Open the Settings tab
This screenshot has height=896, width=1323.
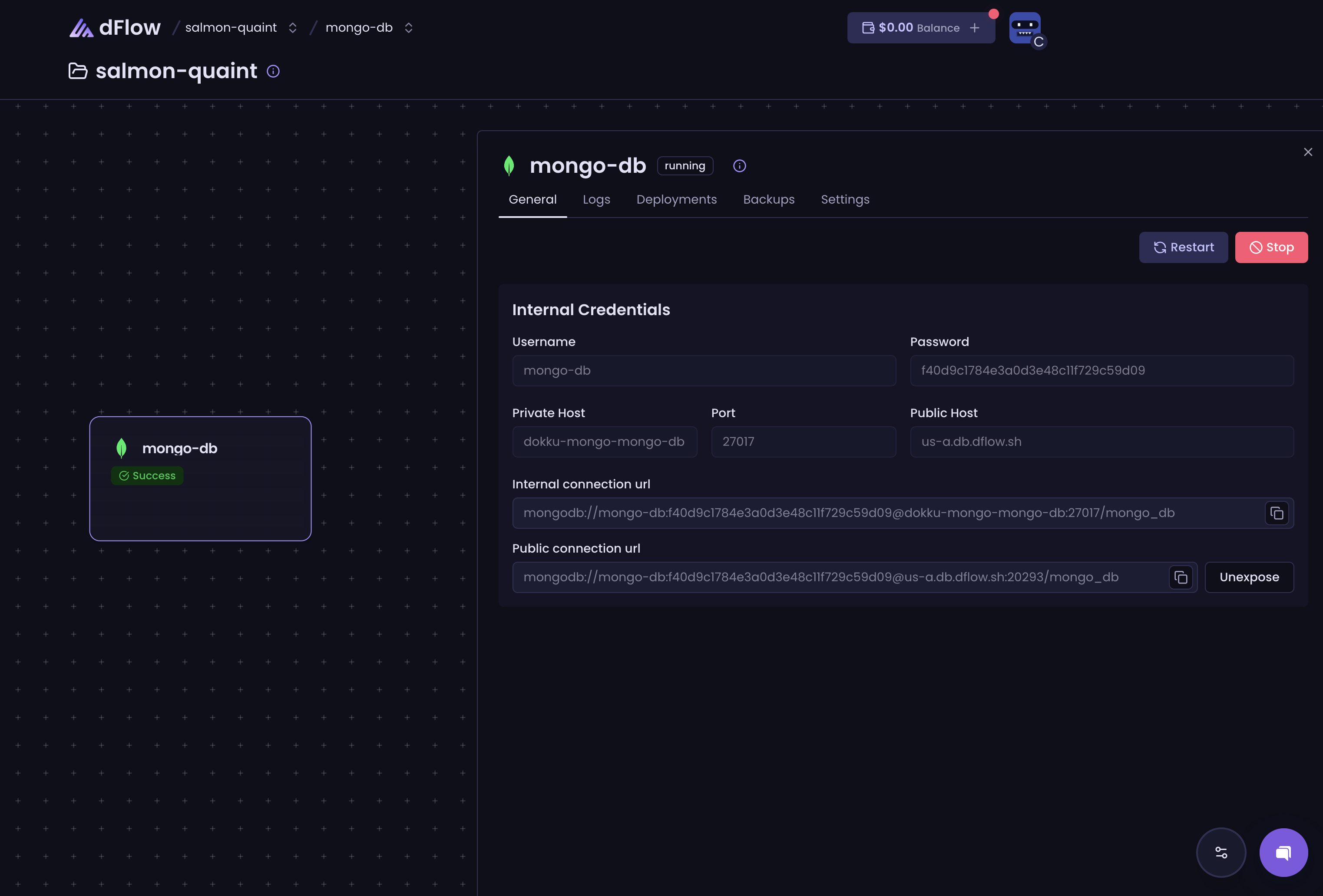(845, 200)
